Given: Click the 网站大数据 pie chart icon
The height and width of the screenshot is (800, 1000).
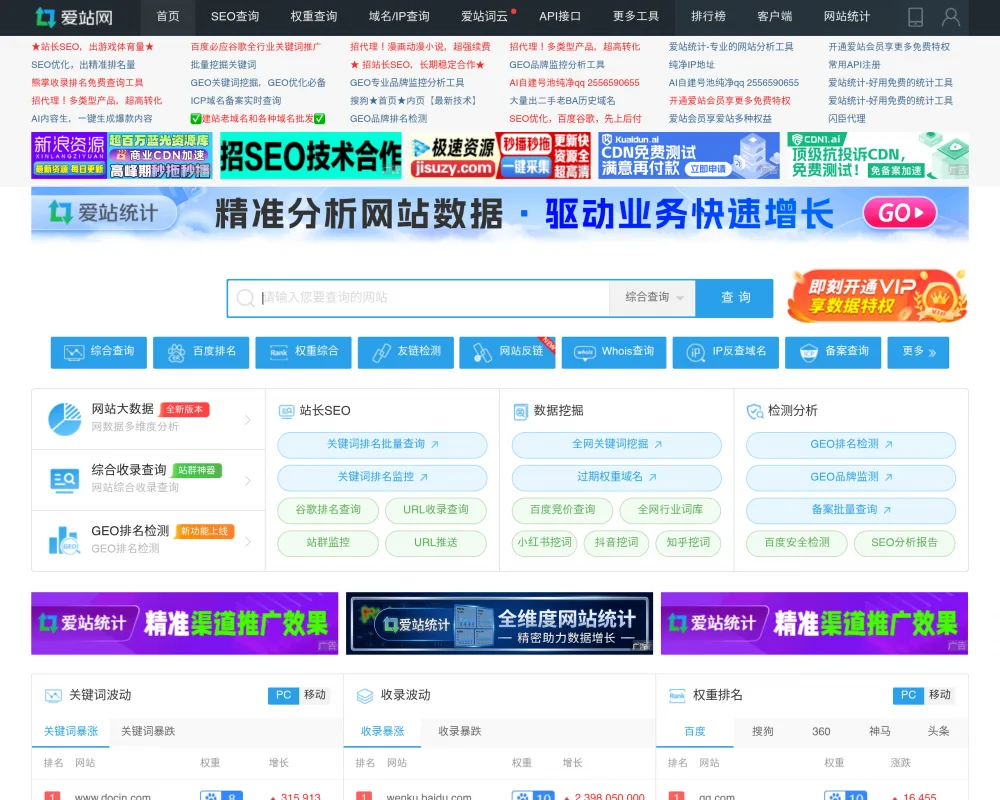Looking at the screenshot, I should (64, 419).
